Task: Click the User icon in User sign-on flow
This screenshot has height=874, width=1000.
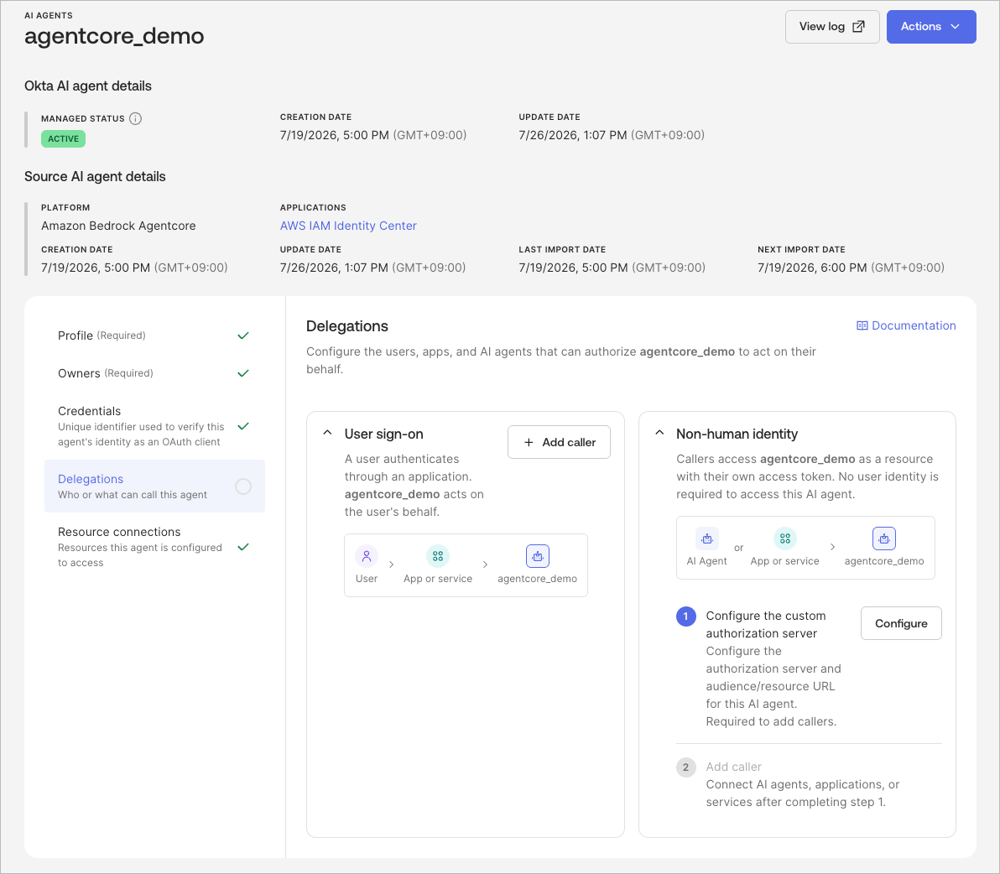Action: (x=367, y=556)
